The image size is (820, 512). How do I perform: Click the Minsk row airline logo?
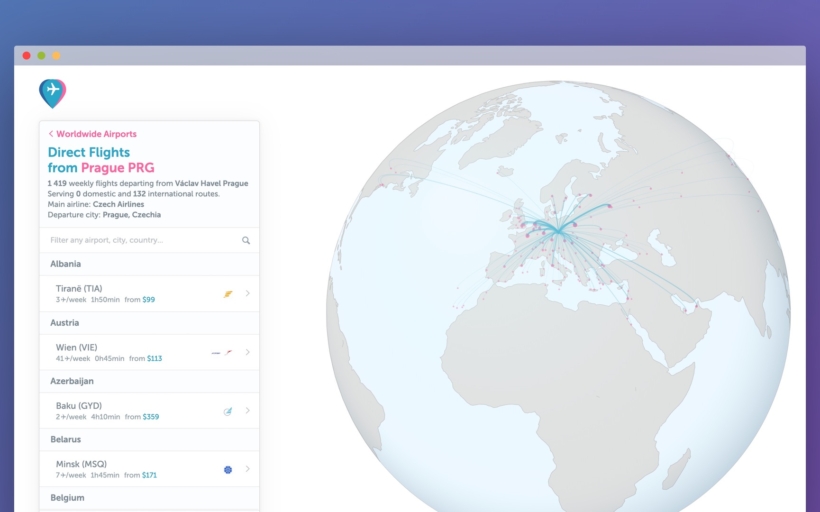(x=228, y=470)
